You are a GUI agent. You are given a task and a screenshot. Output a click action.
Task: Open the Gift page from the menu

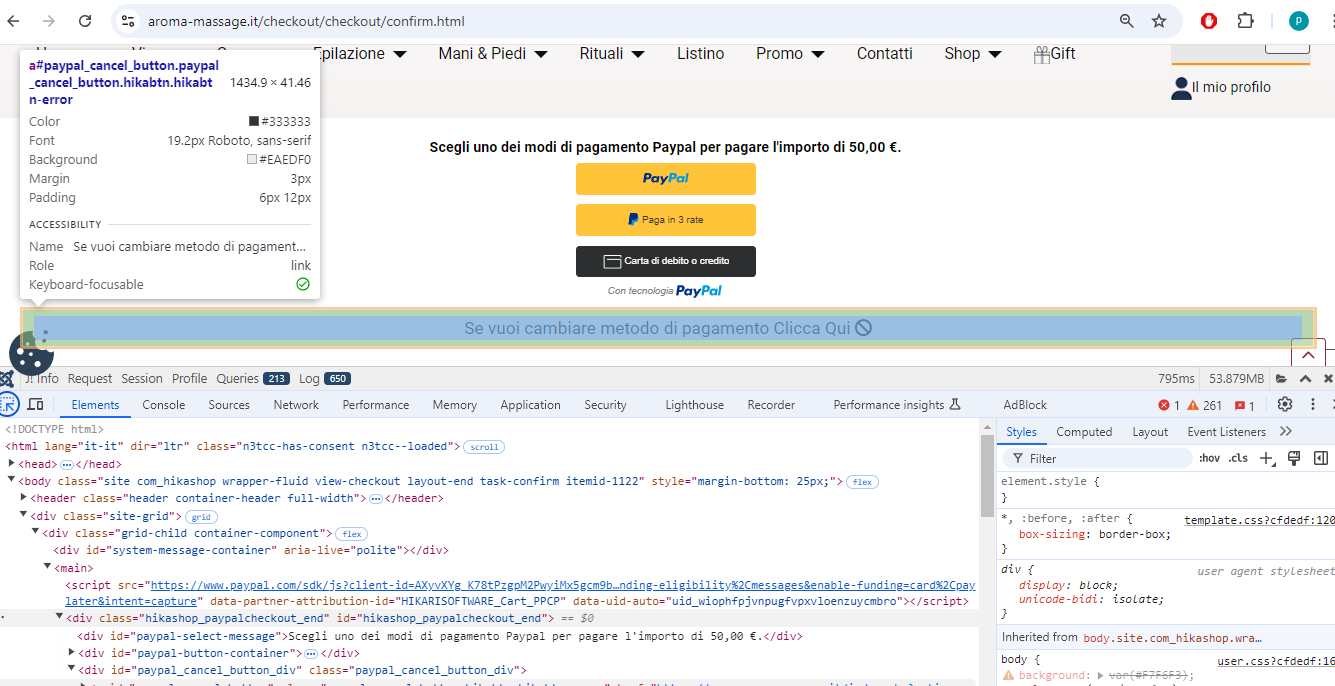[x=1054, y=53]
